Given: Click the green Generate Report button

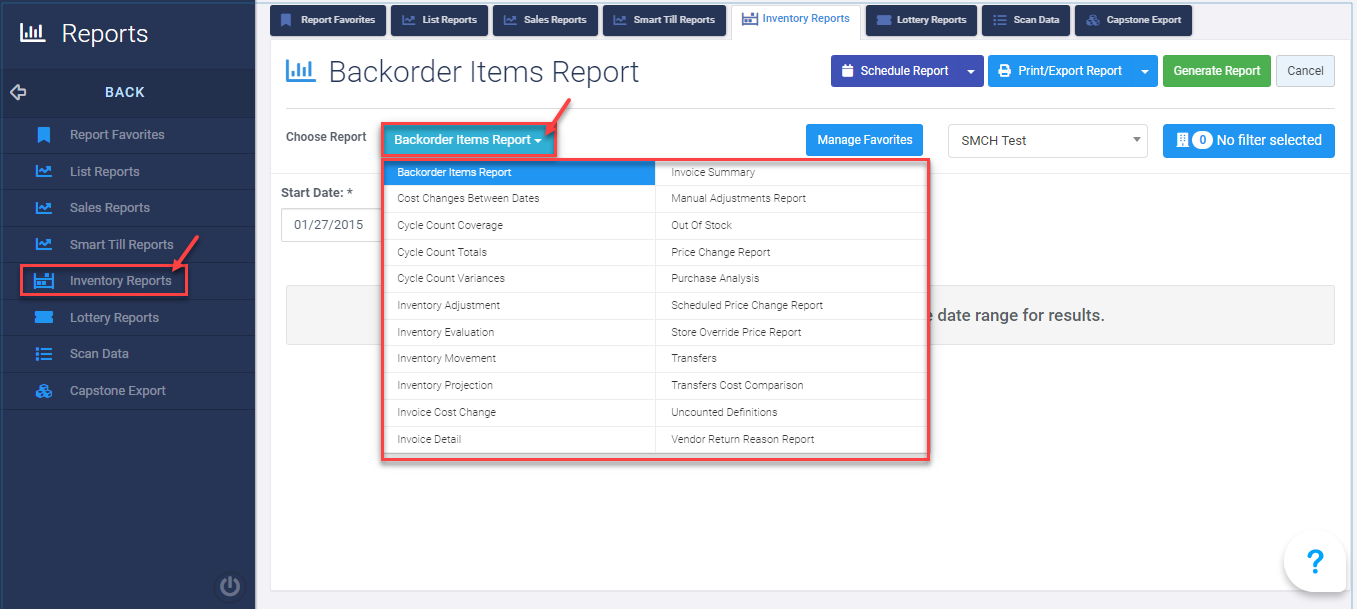Looking at the screenshot, I should click(1216, 71).
